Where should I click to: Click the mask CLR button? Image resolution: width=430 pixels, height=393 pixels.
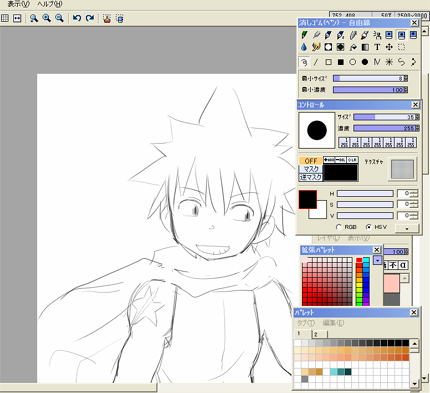352,160
